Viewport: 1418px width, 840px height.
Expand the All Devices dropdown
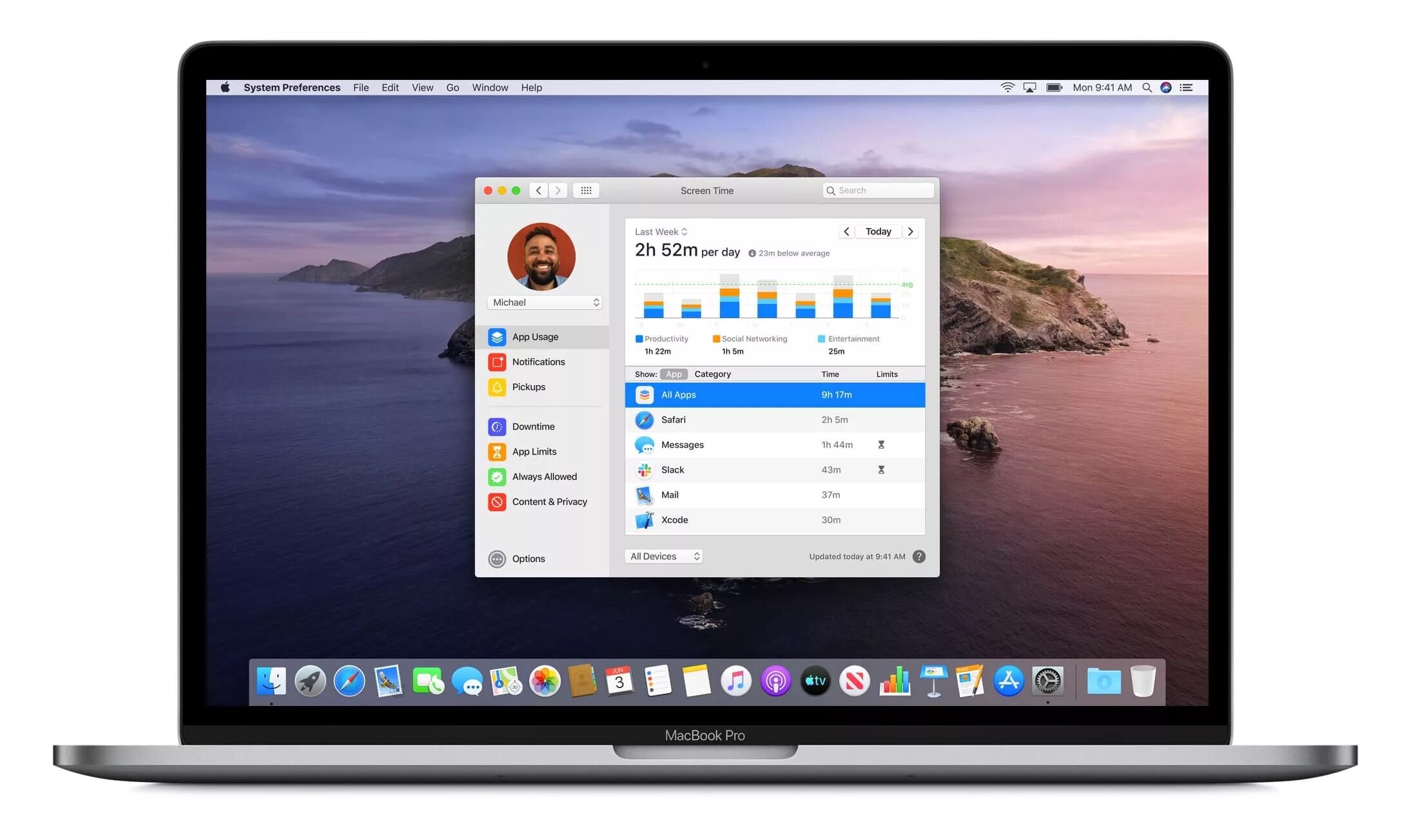pyautogui.click(x=664, y=557)
